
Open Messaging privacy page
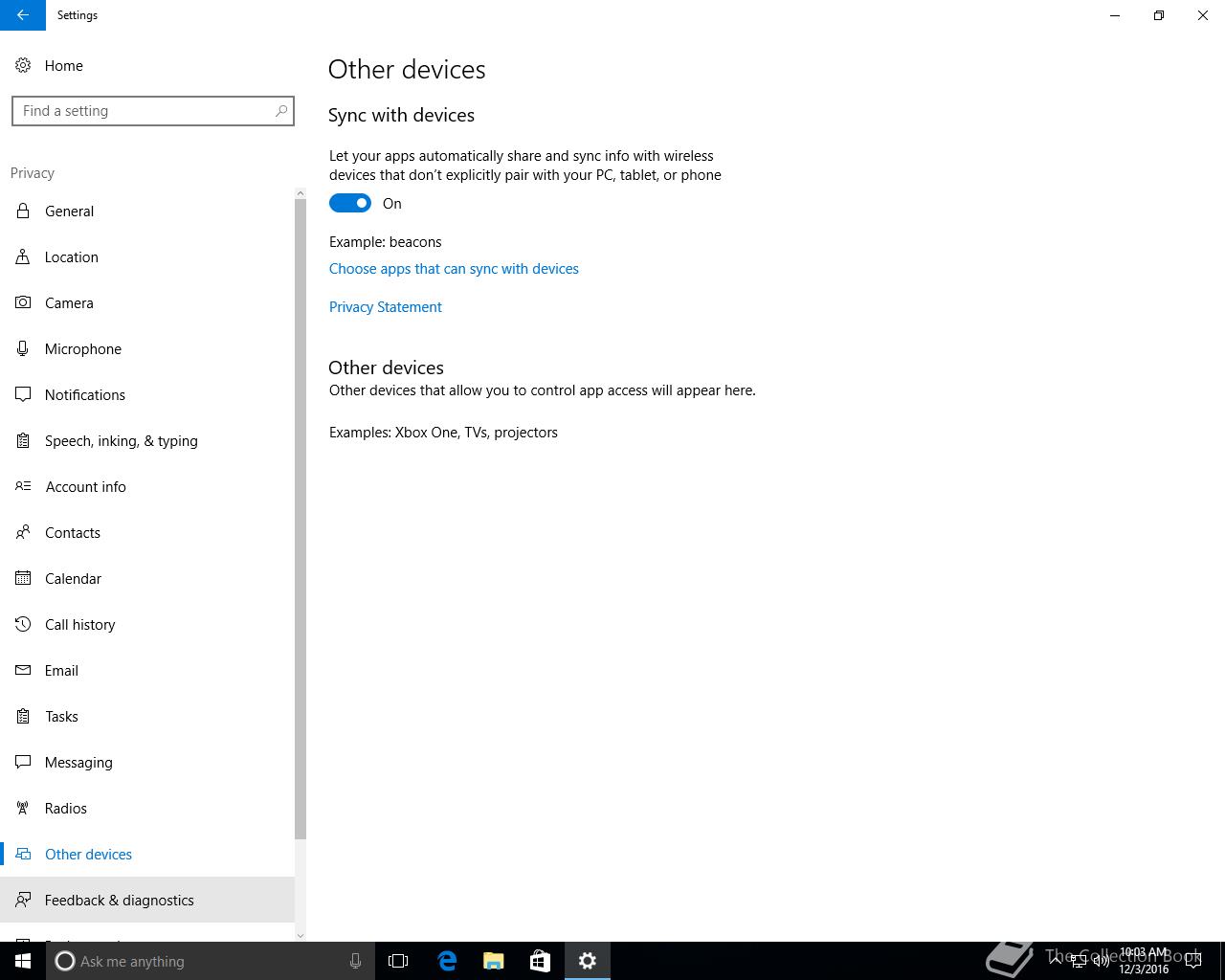click(x=147, y=762)
